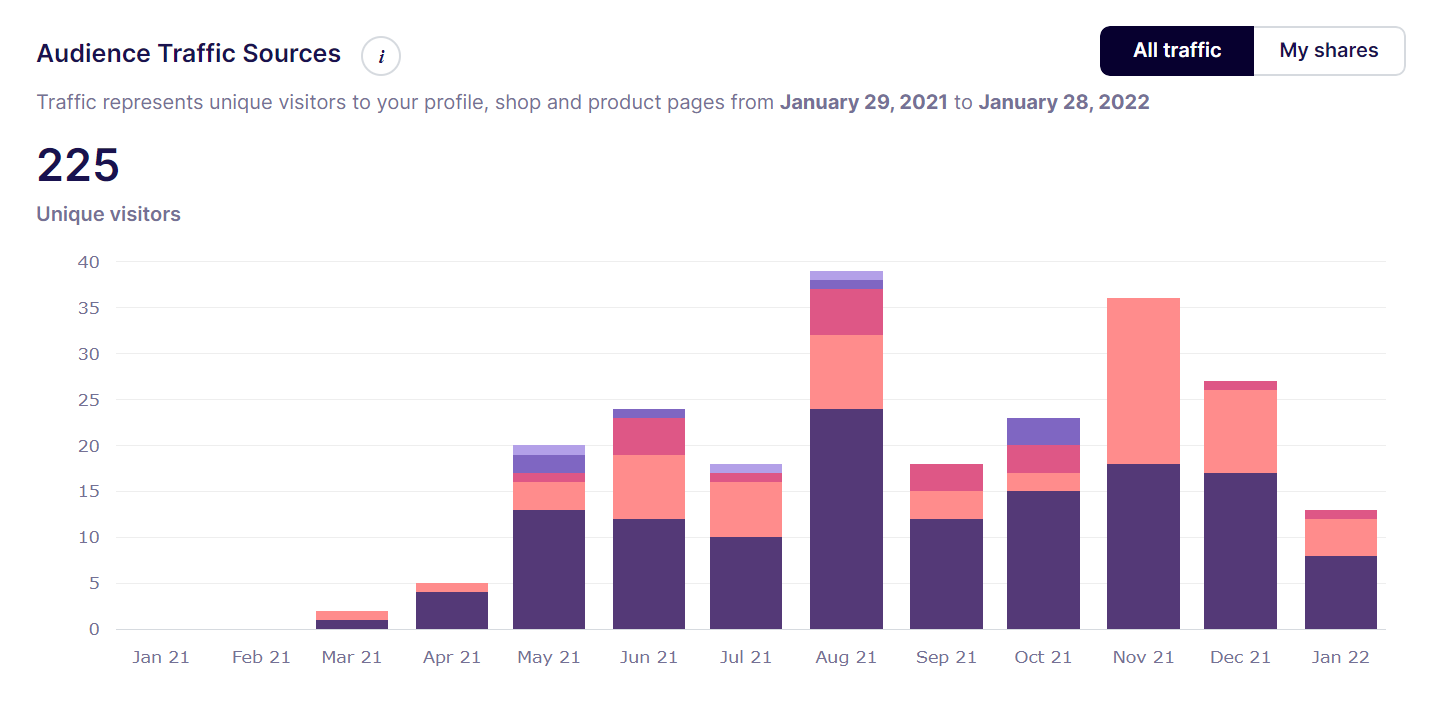Select the salmon segment of Dec 21 bar

(x=1240, y=432)
